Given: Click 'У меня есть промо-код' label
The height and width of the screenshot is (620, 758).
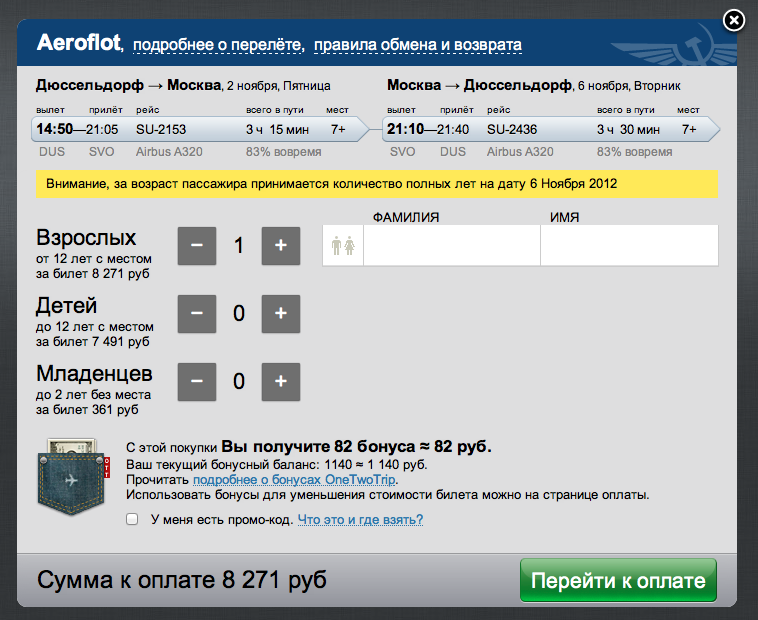Looking at the screenshot, I should tap(222, 519).
